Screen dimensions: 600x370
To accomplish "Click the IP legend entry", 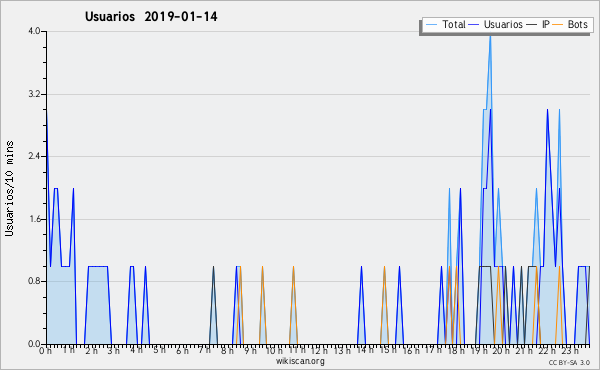I will coord(538,24).
